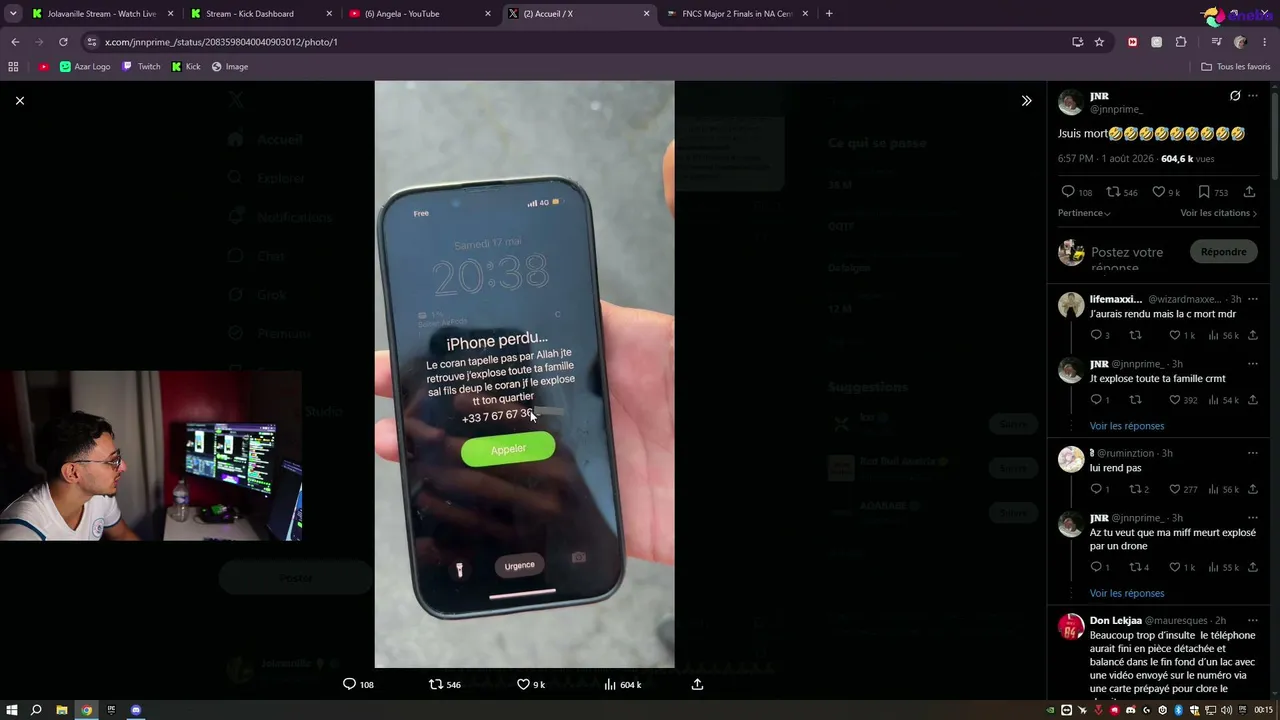
Task: Switch to Angela - YouTube tab
Action: pyautogui.click(x=419, y=14)
